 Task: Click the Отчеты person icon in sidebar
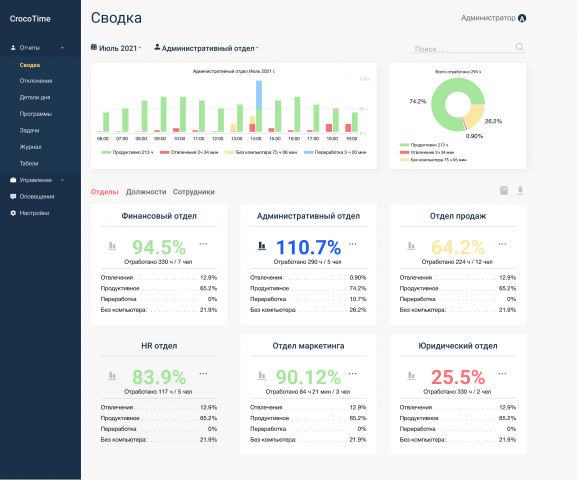click(13, 47)
